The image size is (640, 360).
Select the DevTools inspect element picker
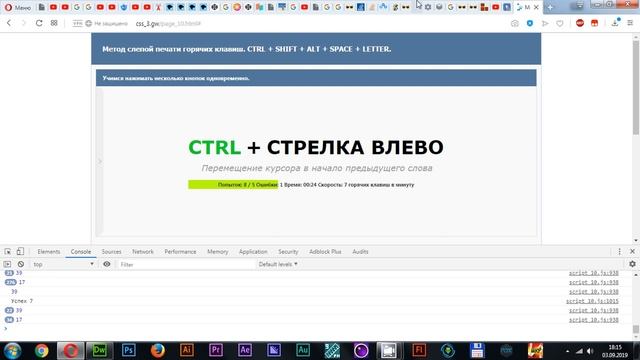[x=8, y=251]
